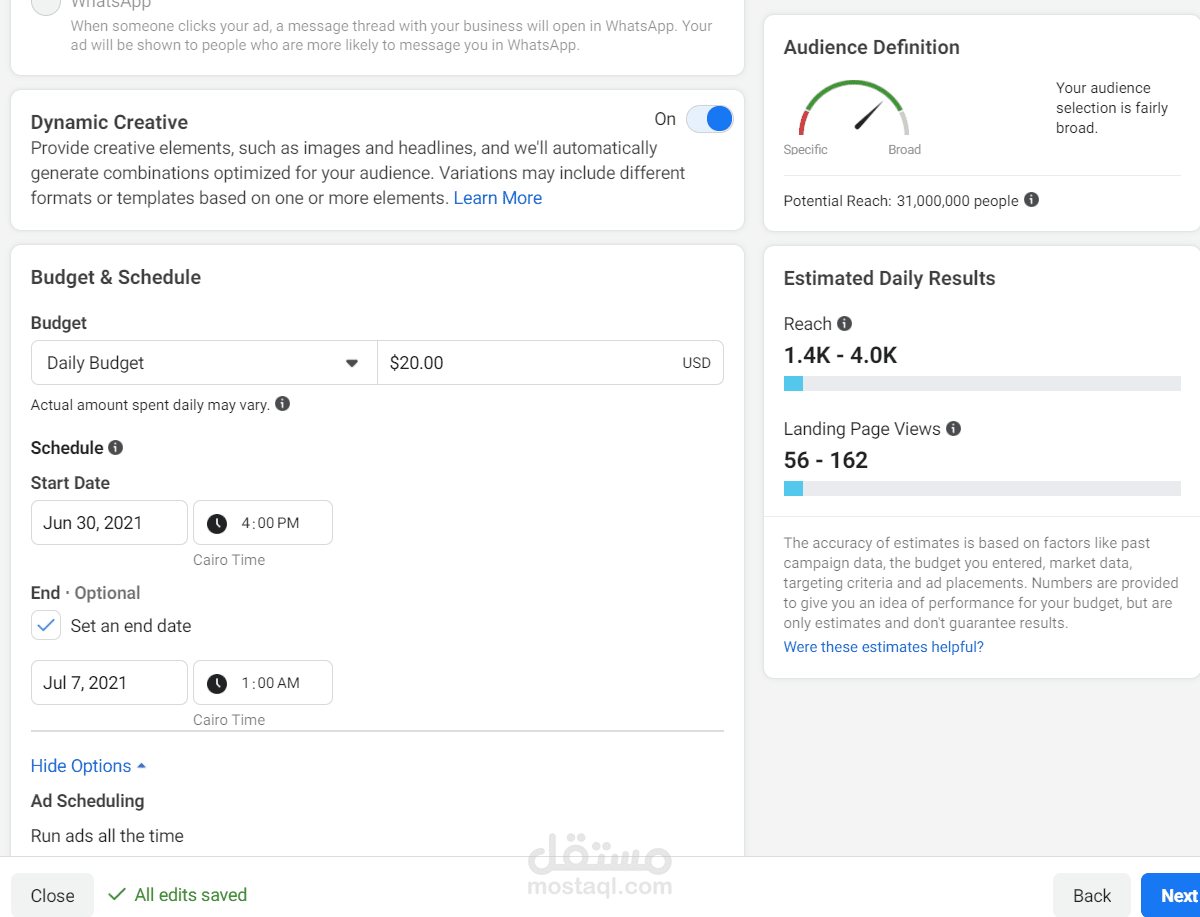Click the info icon beside Schedule

(116, 448)
